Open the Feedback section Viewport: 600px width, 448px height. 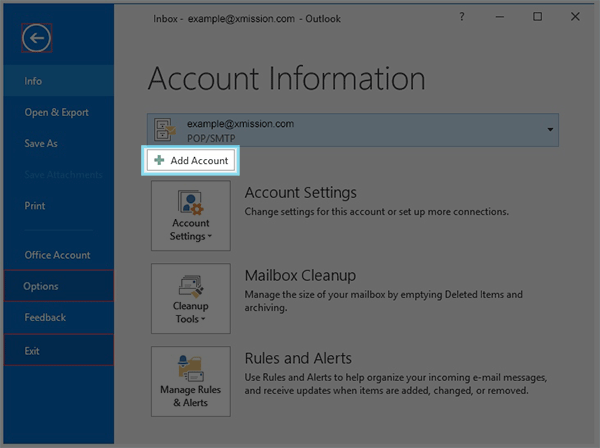click(x=59, y=317)
